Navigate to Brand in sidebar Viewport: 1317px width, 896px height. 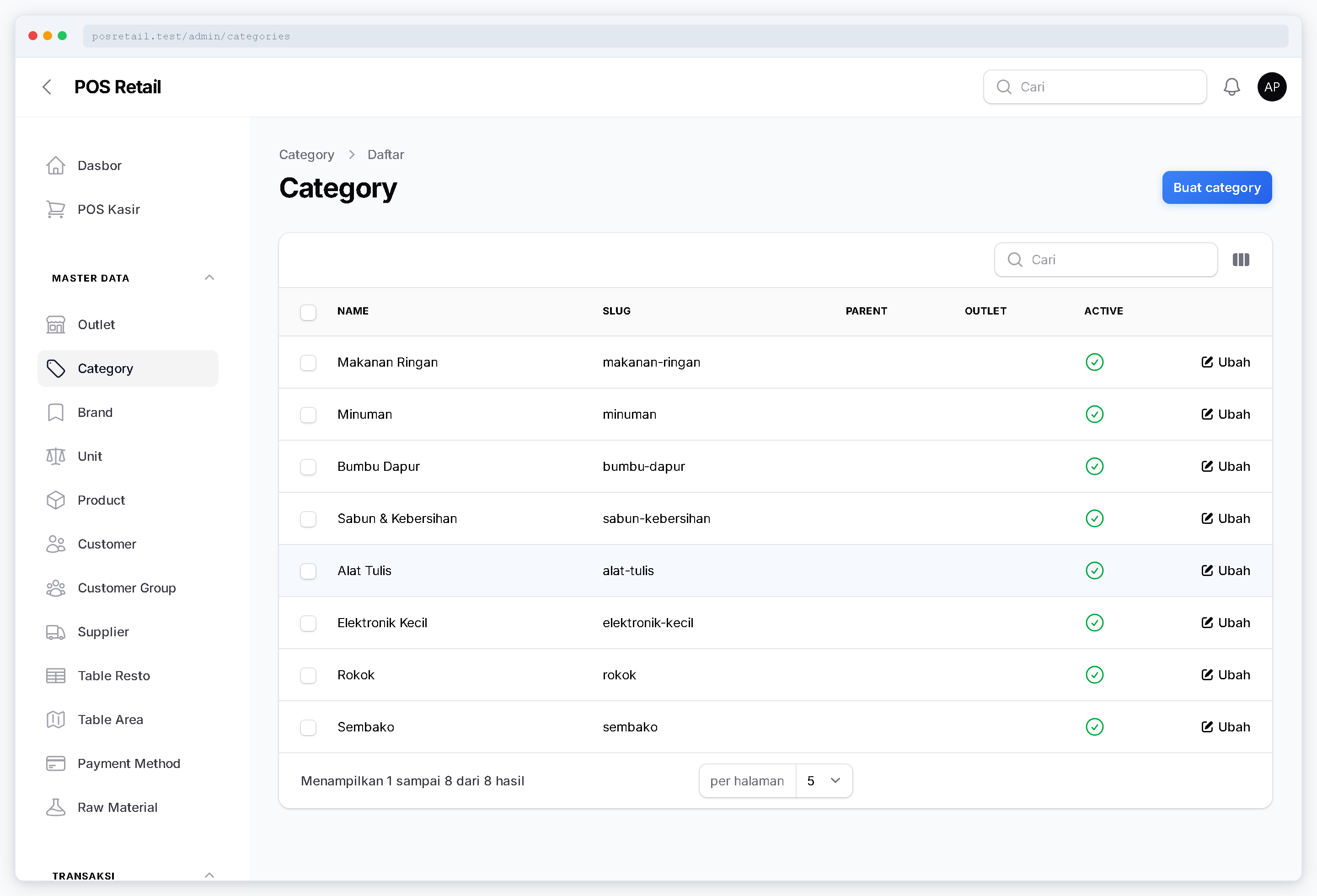128,412
